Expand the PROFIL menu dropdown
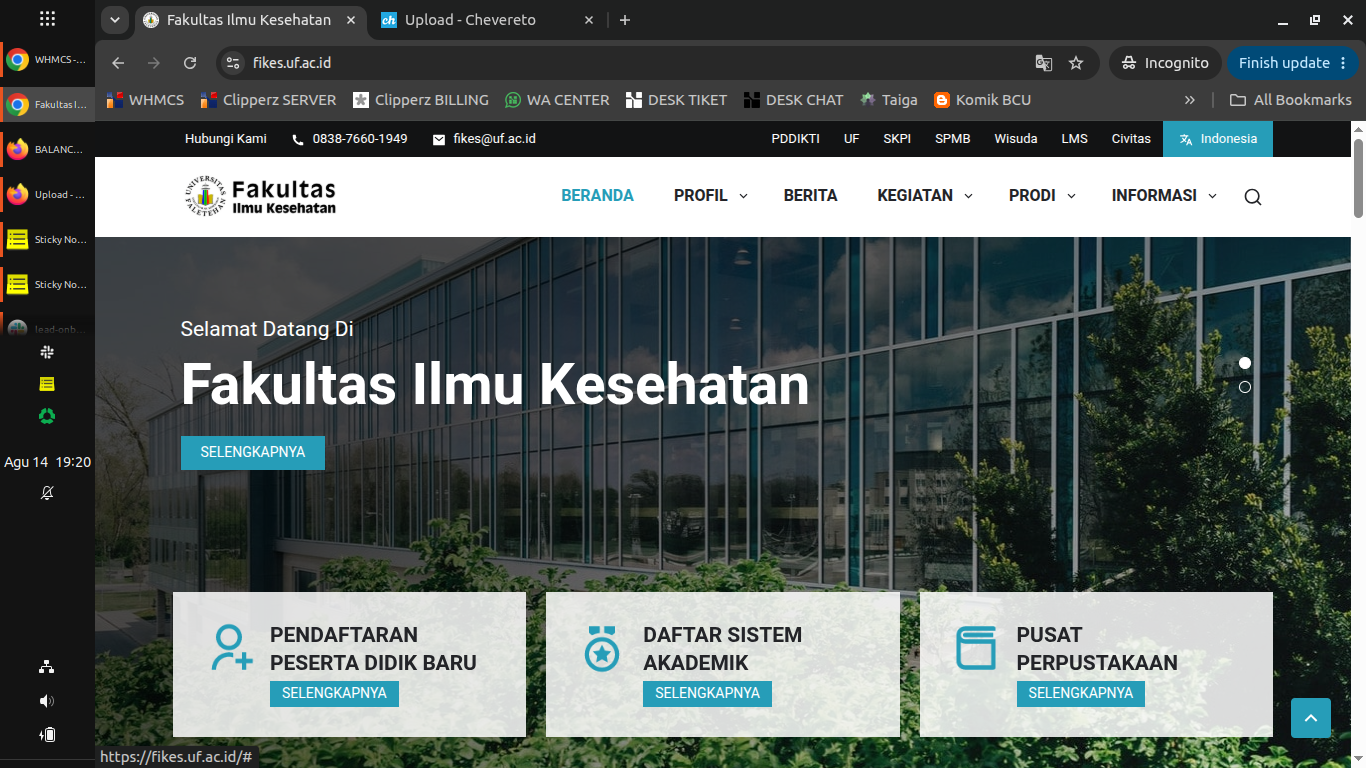The height and width of the screenshot is (768, 1366). tap(743, 196)
